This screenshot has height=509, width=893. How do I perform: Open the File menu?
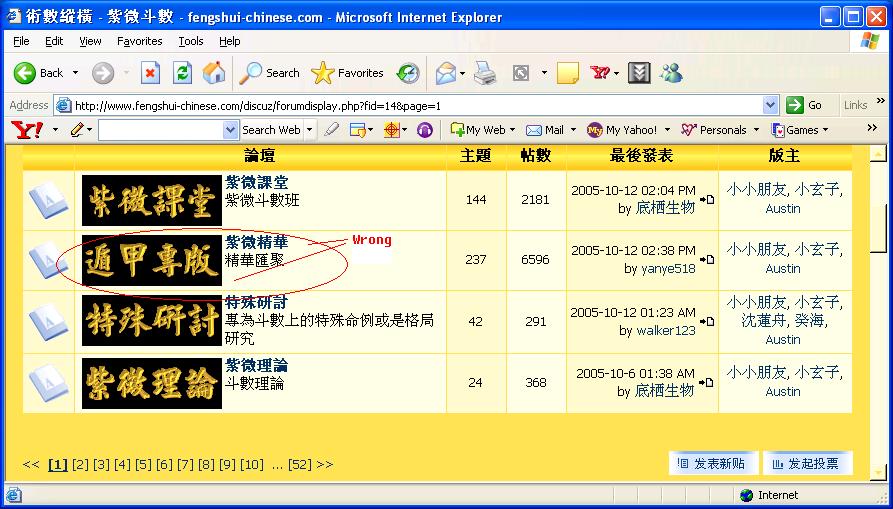[21, 41]
